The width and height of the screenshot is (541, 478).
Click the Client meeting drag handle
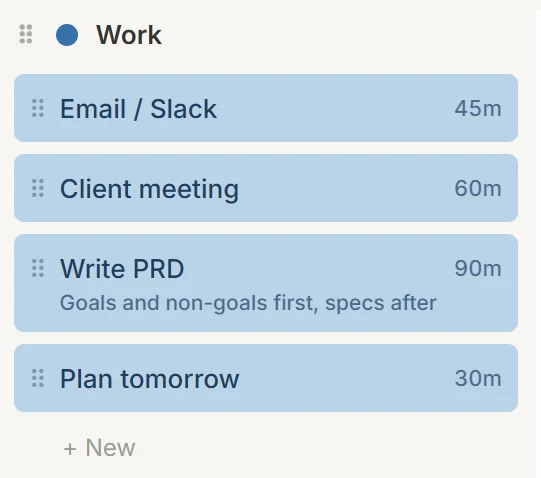tap(38, 188)
